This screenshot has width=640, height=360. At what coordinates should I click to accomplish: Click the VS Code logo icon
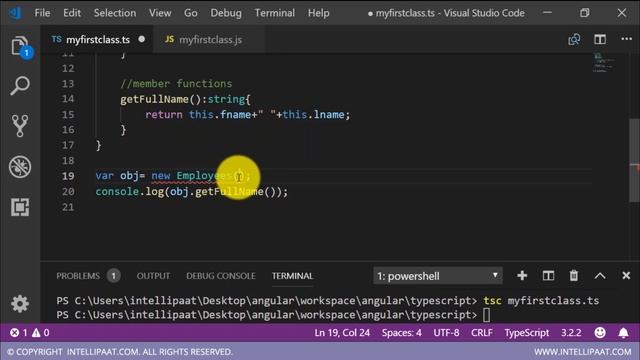point(15,13)
